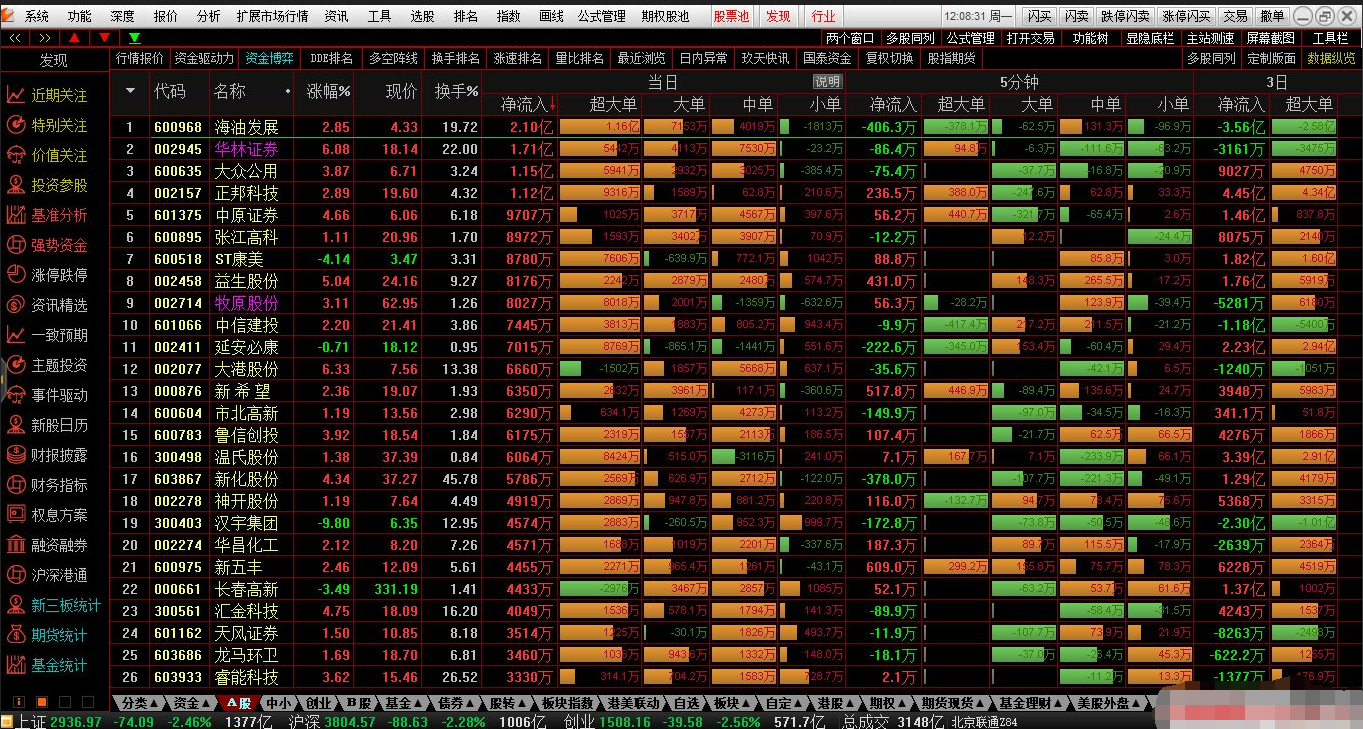Expand the 基金▲ bottom tab menu
The width and height of the screenshot is (1363, 729).
[x=402, y=703]
